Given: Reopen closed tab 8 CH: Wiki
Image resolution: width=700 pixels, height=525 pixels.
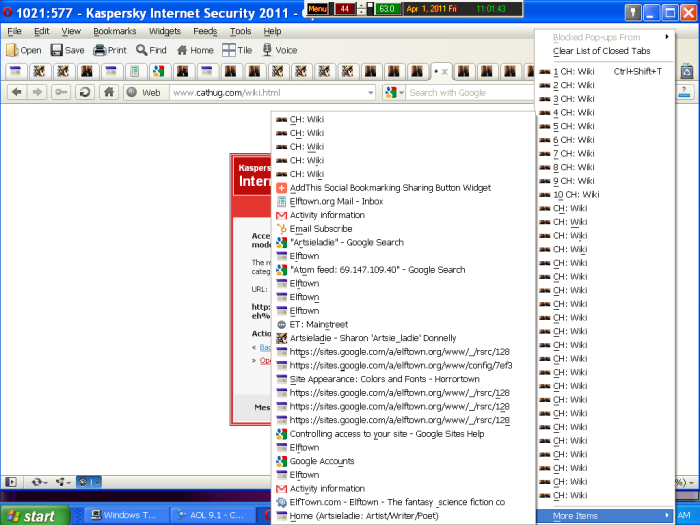Looking at the screenshot, I should pyautogui.click(x=605, y=167).
